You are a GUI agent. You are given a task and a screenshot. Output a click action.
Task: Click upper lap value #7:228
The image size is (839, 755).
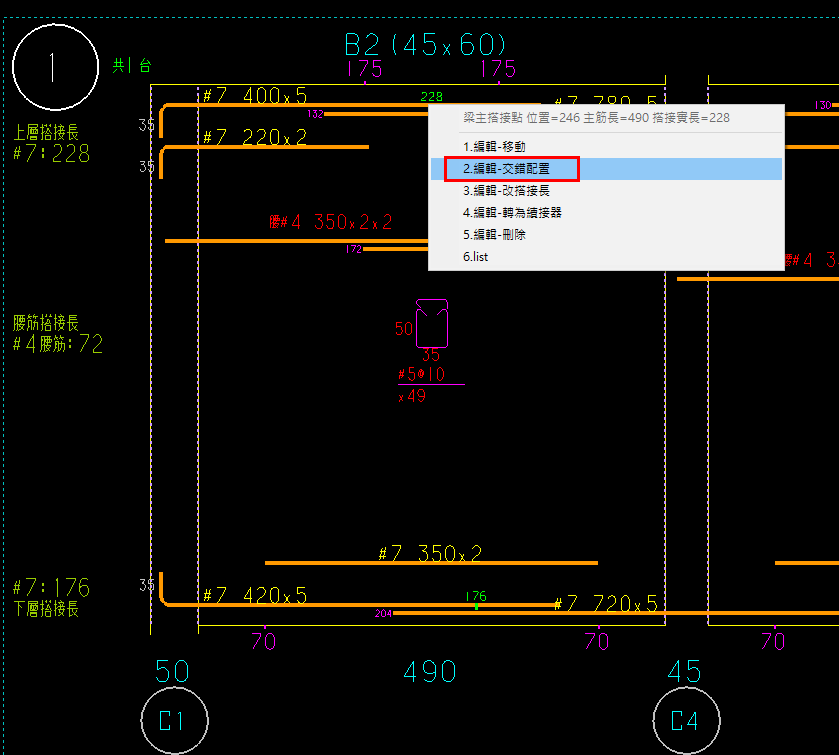tap(51, 154)
